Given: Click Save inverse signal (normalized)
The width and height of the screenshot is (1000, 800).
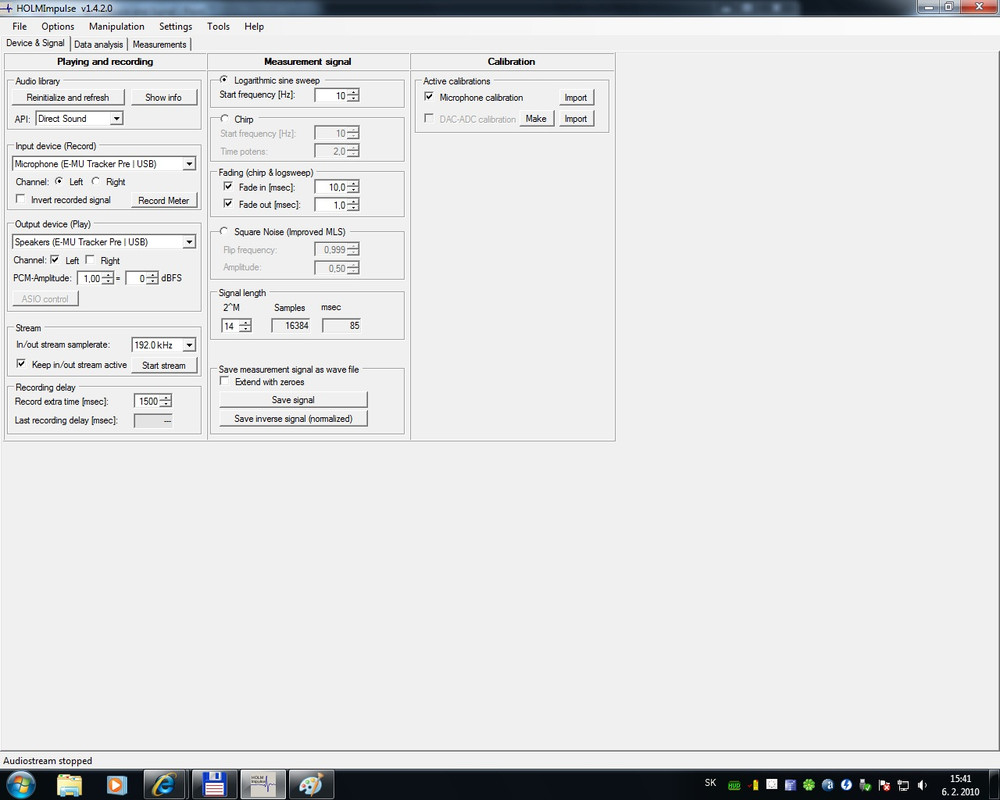Looking at the screenshot, I should (293, 419).
